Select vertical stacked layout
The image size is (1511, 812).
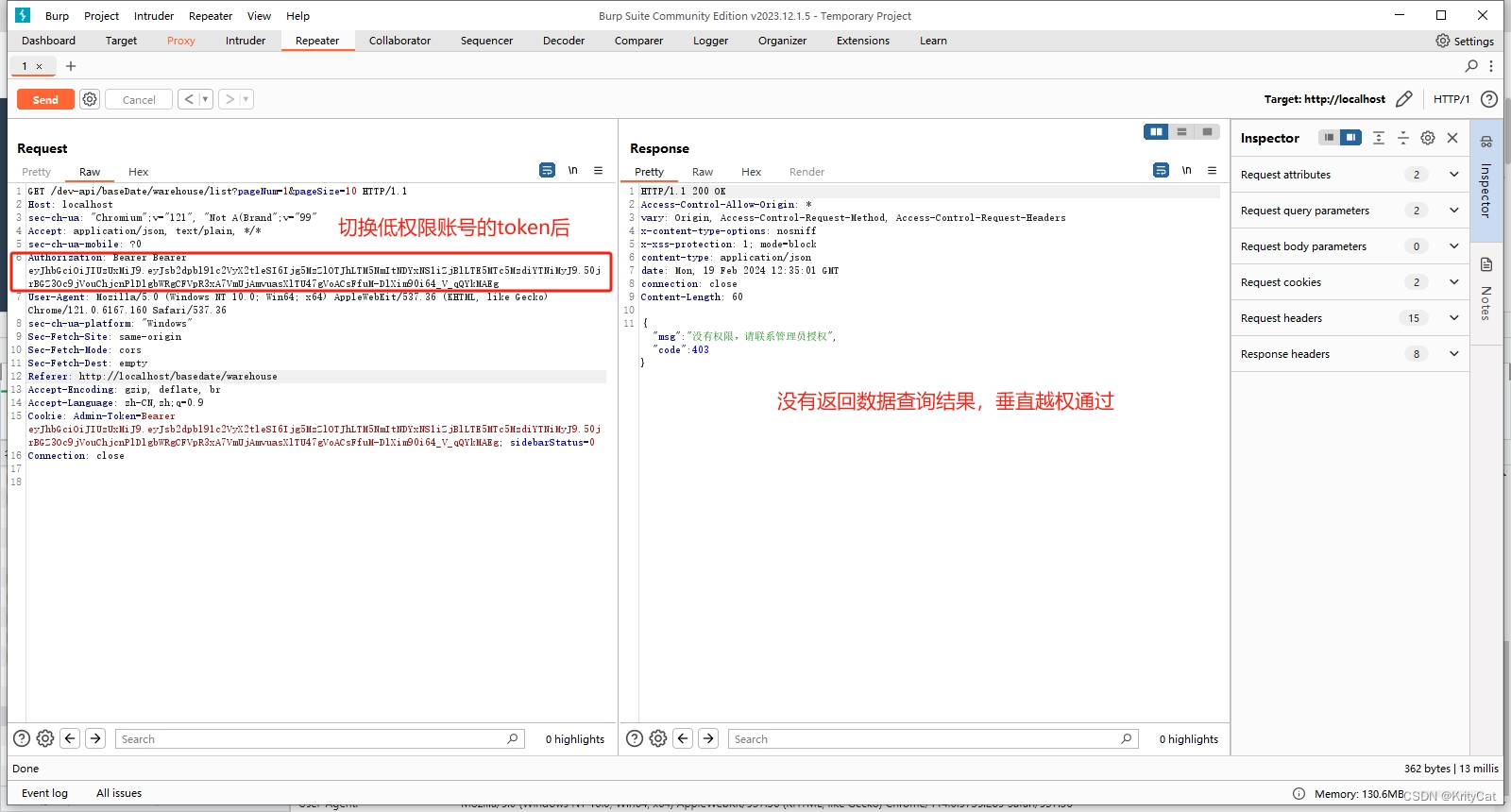tap(1181, 132)
